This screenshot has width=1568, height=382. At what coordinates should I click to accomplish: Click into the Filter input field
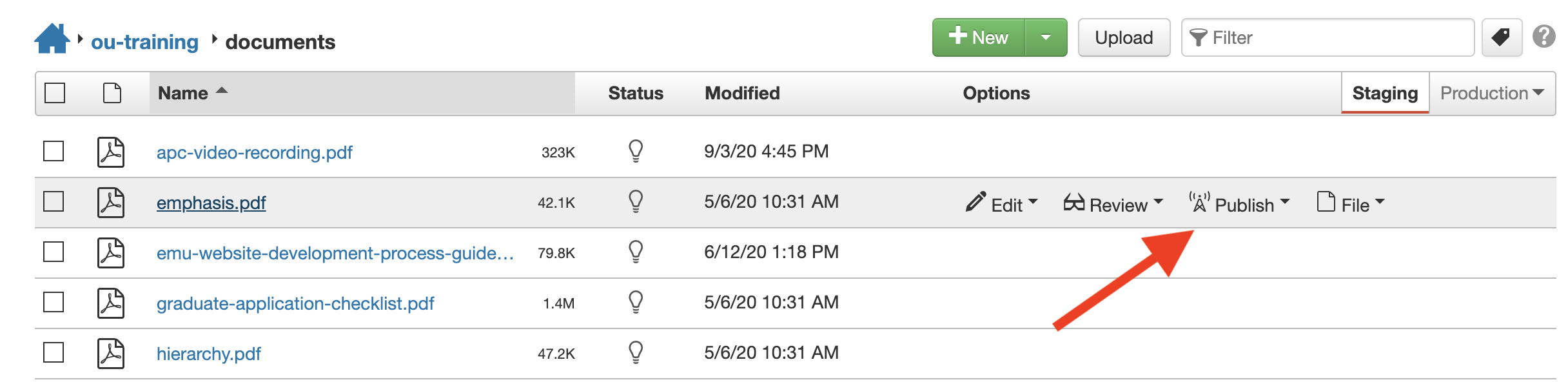[1328, 37]
